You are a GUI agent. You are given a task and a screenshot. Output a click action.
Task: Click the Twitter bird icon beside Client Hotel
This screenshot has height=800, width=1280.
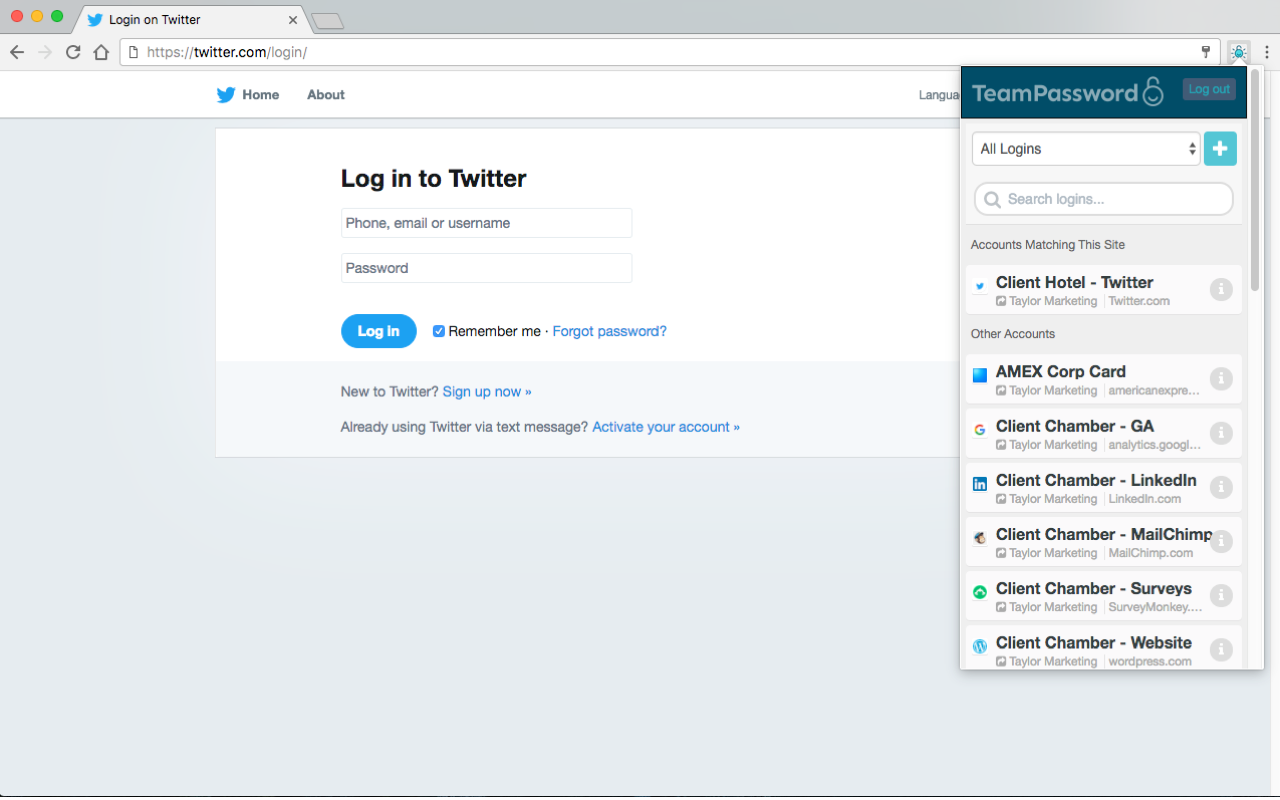(980, 287)
